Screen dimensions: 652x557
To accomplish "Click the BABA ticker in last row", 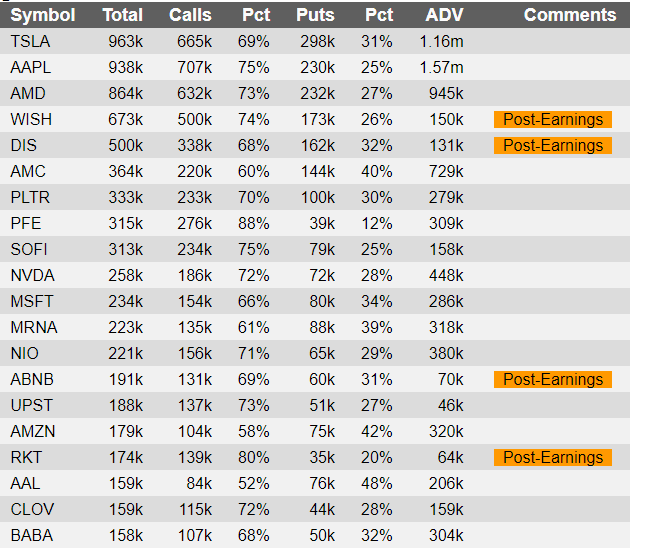I will coord(32,535).
